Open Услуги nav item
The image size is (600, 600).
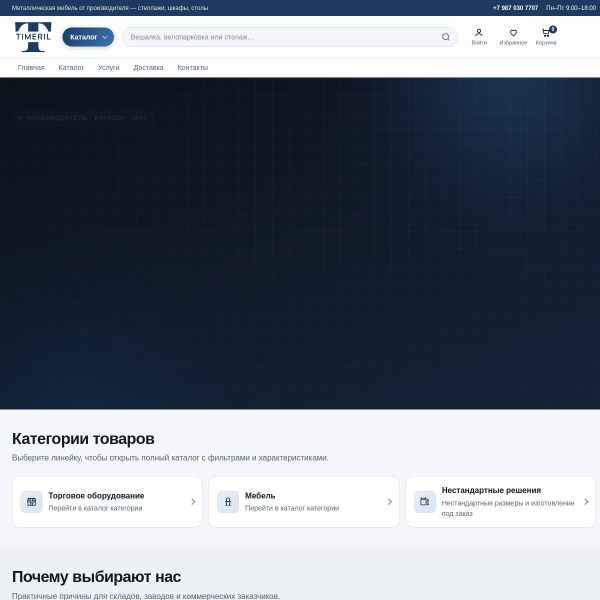109,68
